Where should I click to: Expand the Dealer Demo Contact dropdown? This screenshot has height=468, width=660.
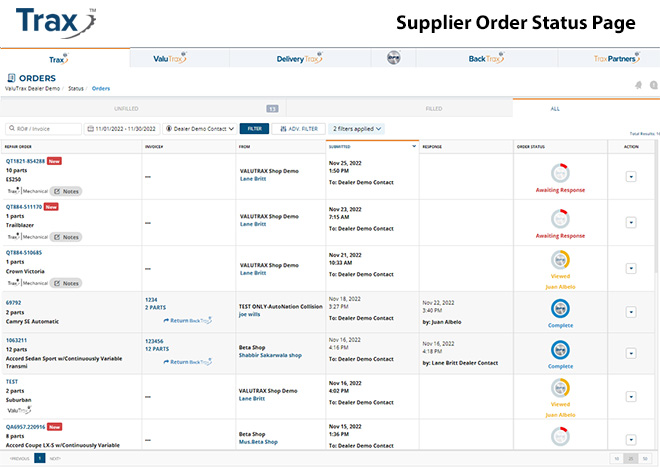click(200, 129)
